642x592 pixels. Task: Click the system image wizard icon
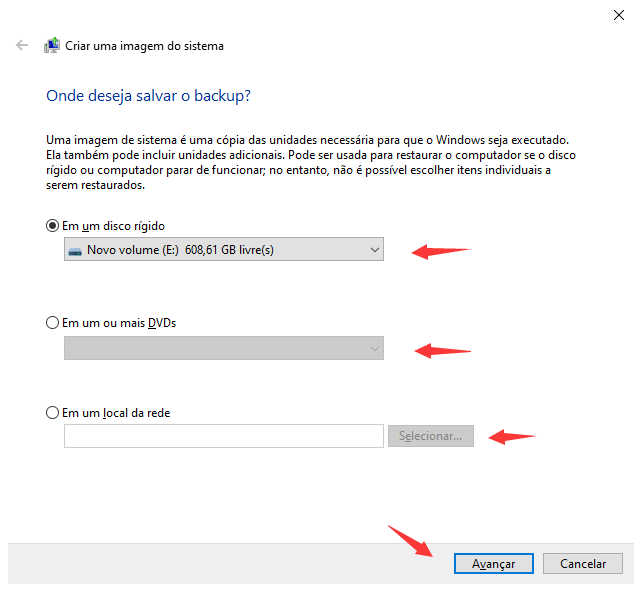pyautogui.click(x=52, y=46)
